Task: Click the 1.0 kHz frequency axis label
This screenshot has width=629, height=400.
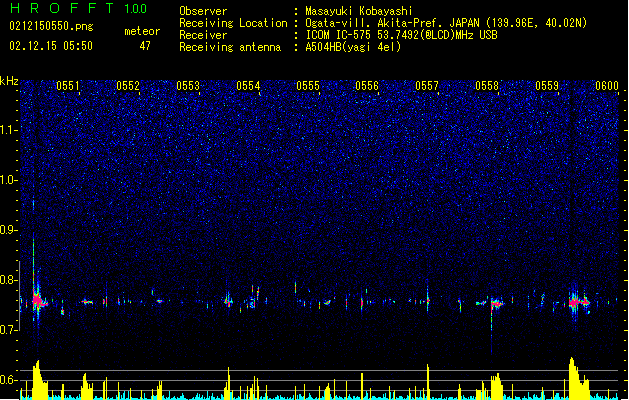Action: coord(8,180)
